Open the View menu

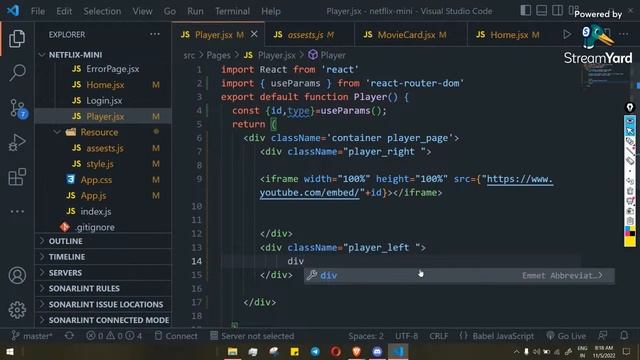click(142, 11)
